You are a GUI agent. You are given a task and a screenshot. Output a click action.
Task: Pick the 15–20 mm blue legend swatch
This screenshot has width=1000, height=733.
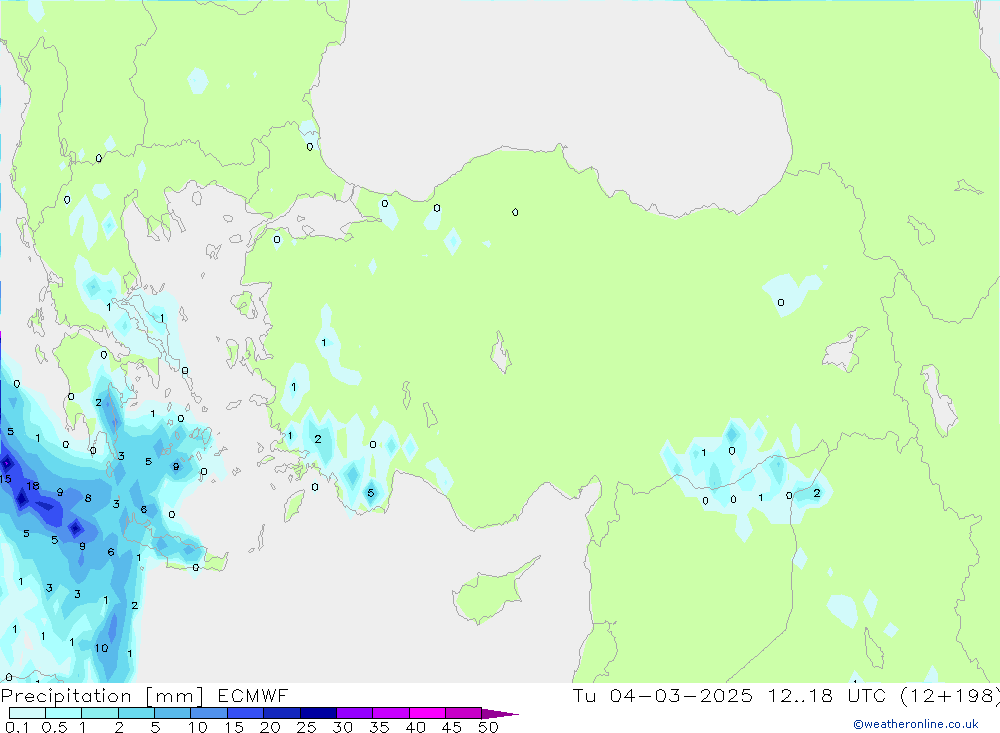pos(246,713)
